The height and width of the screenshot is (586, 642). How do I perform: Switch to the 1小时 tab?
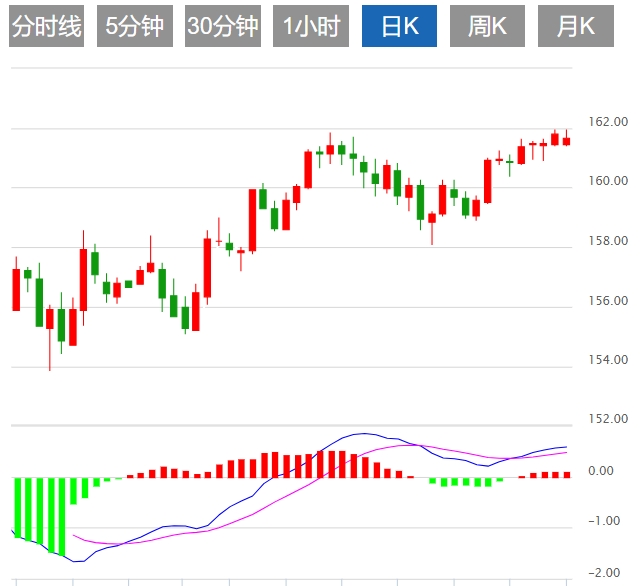coord(310,26)
